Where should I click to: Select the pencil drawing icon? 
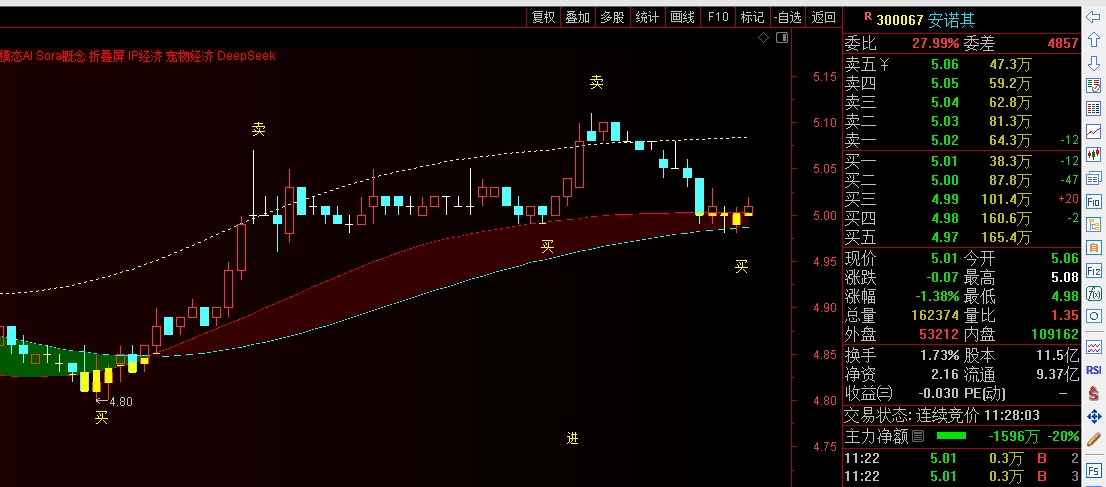click(x=1094, y=440)
